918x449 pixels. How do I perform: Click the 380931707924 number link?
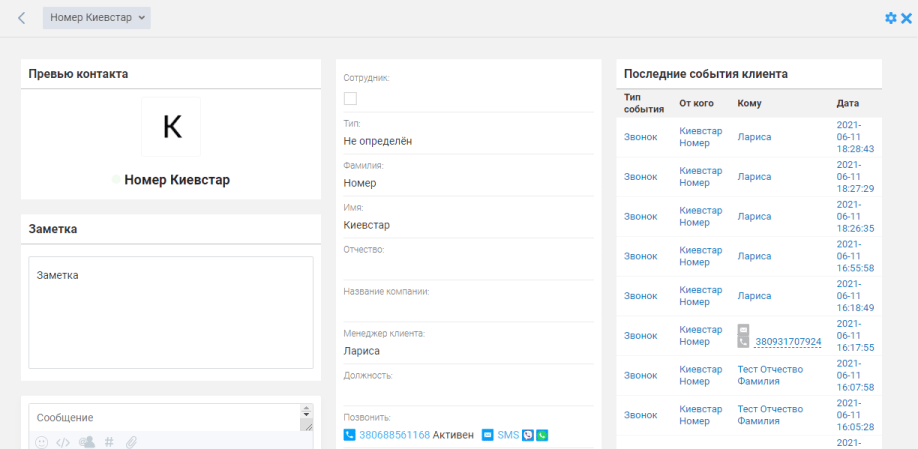pyautogui.click(x=788, y=342)
